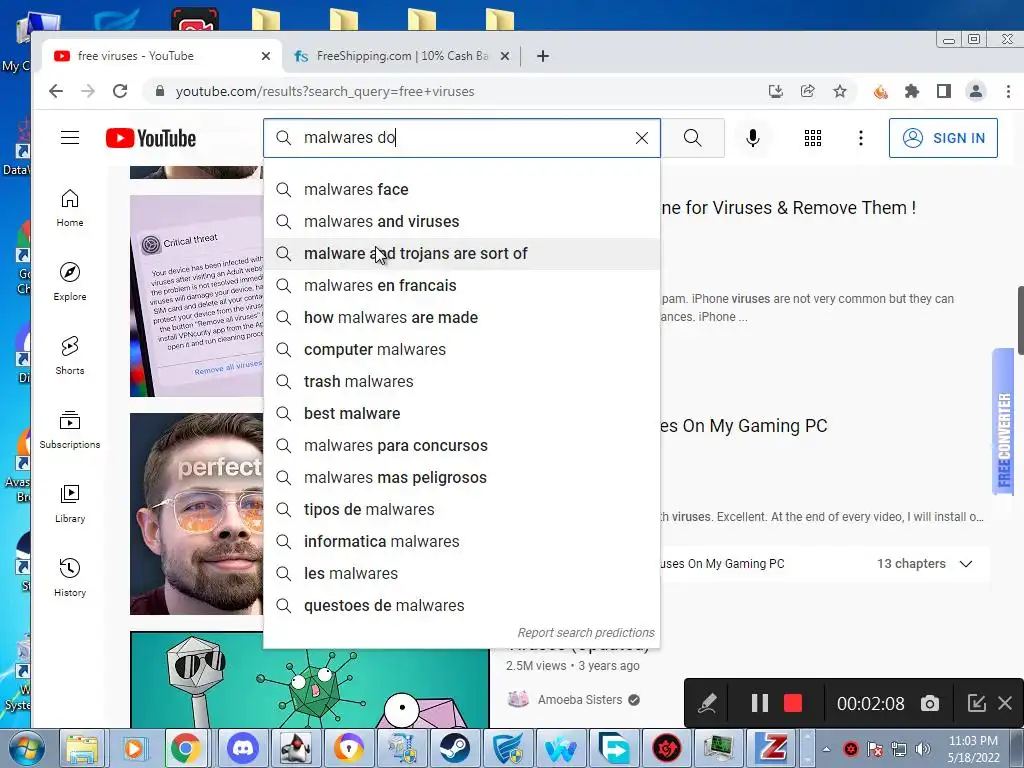Open YouTube settings three-dot menu
The height and width of the screenshot is (768, 1024).
(861, 138)
